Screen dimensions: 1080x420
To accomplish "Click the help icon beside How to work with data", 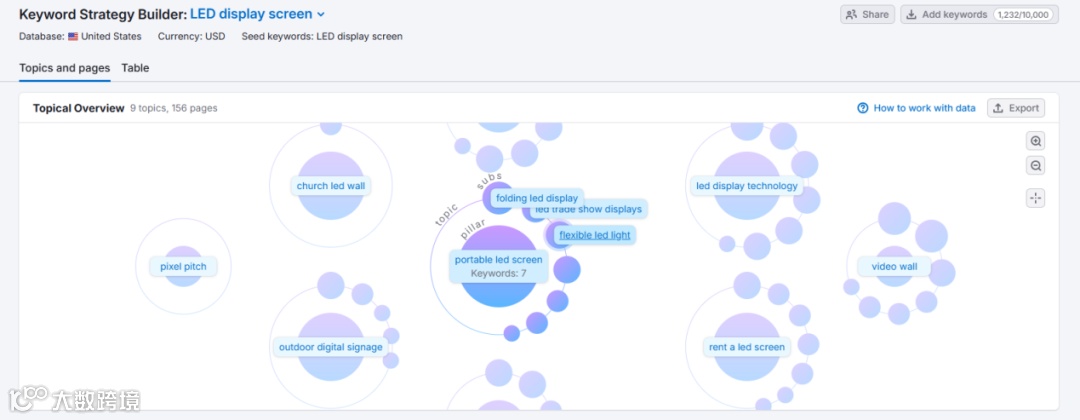I will (862, 108).
